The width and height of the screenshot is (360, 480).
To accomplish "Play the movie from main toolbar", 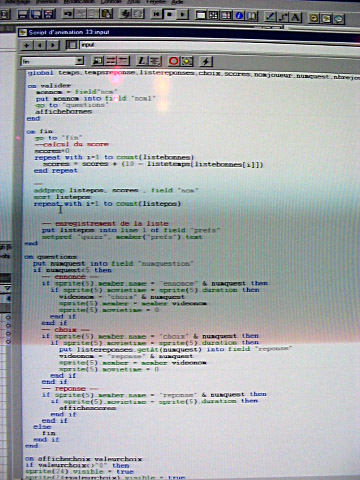I will (x=182, y=14).
